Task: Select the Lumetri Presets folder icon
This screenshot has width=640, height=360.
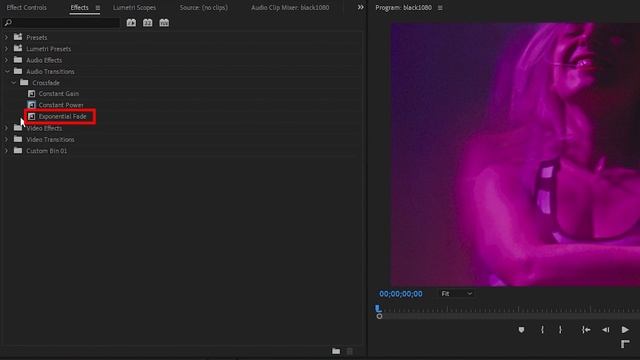Action: 18,48
